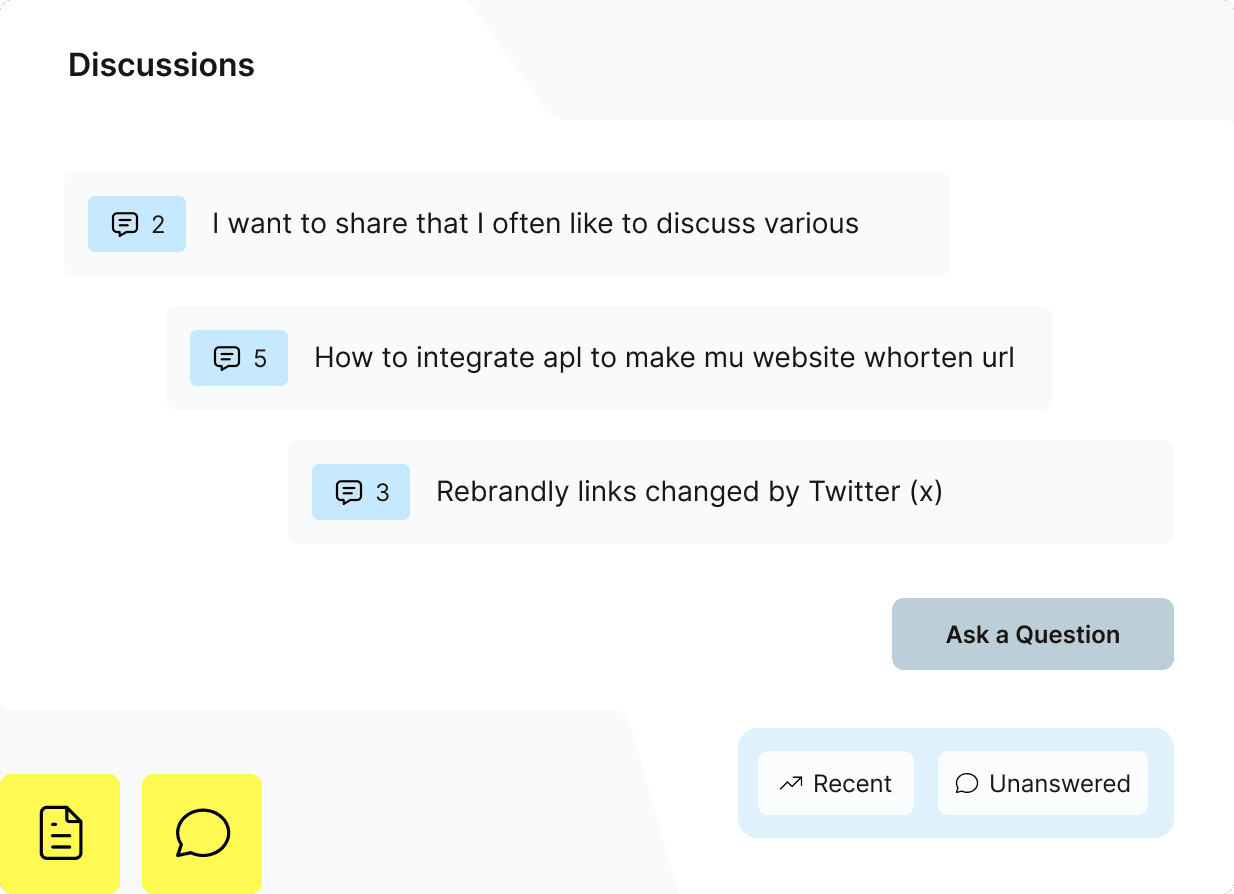Switch to the Unanswered view
Image resolution: width=1234 pixels, height=894 pixels.
[1042, 783]
